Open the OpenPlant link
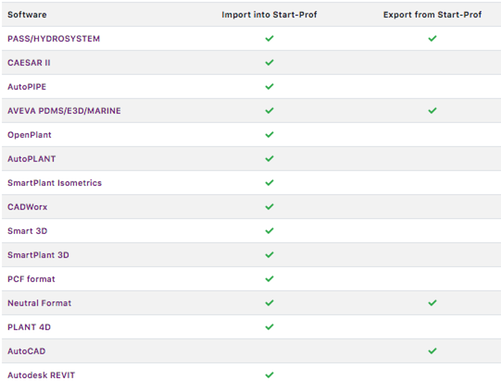This screenshot has height=392, width=501. 29,135
